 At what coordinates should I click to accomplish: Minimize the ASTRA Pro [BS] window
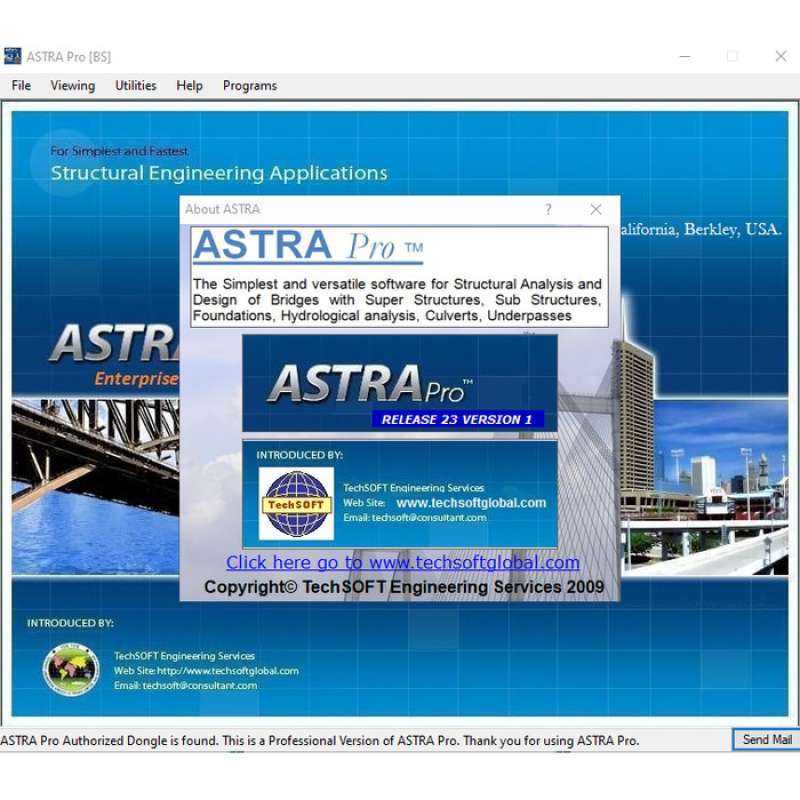[x=685, y=56]
